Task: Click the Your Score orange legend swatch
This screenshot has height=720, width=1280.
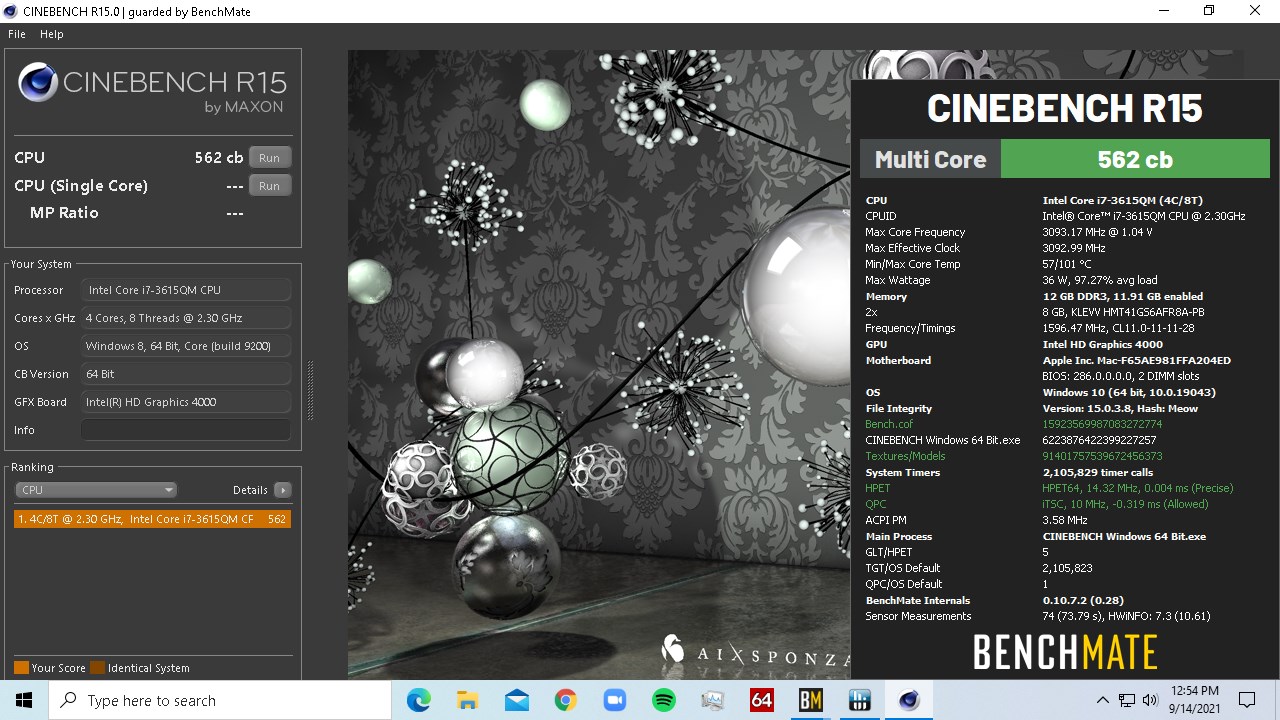Action: [x=21, y=668]
